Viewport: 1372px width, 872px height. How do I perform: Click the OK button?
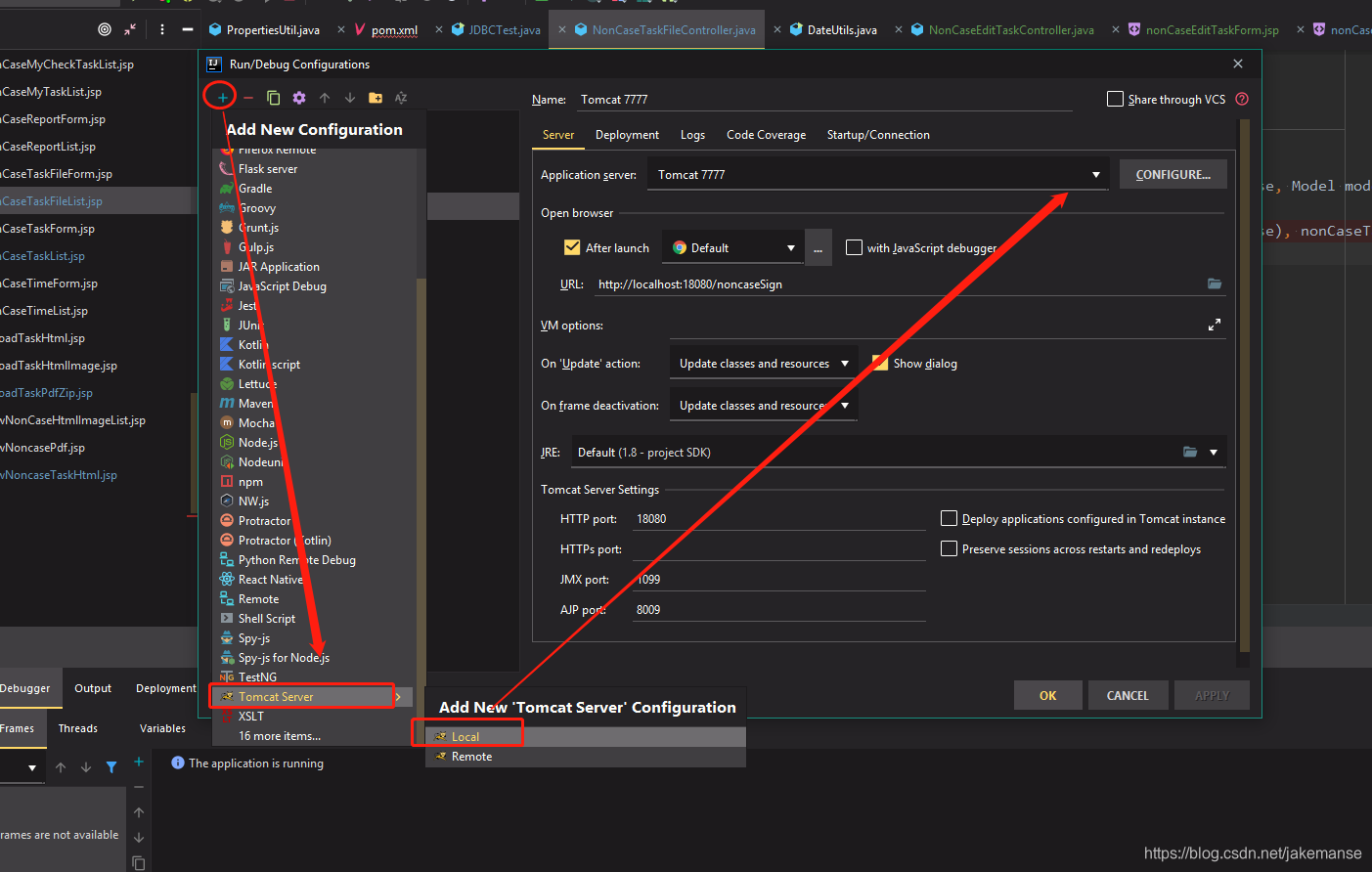point(1047,695)
